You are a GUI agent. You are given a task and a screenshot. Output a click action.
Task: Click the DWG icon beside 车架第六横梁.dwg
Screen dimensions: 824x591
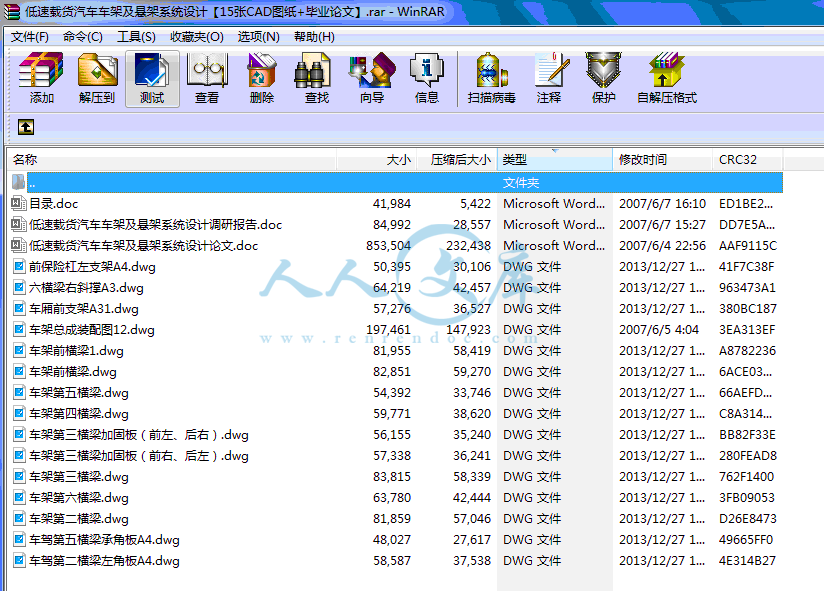point(19,497)
